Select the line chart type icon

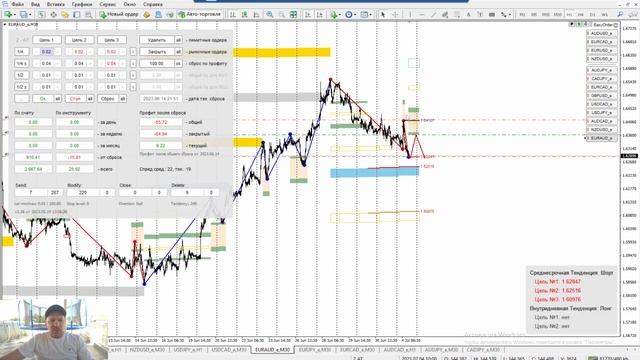(256, 14)
